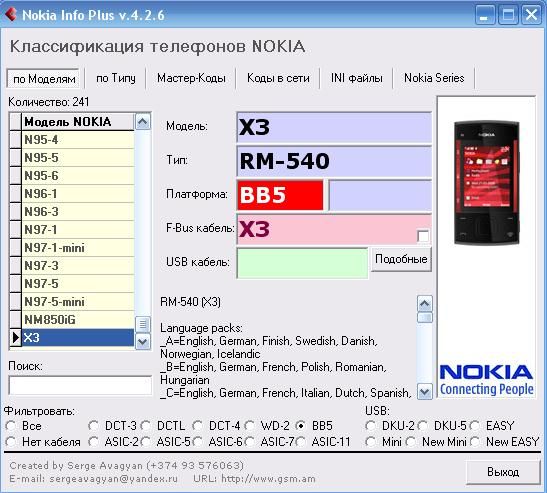Screen dimensions: 547x493
Task: Click the 'Тип' field showing RM-540
Action: pyautogui.click(x=334, y=161)
